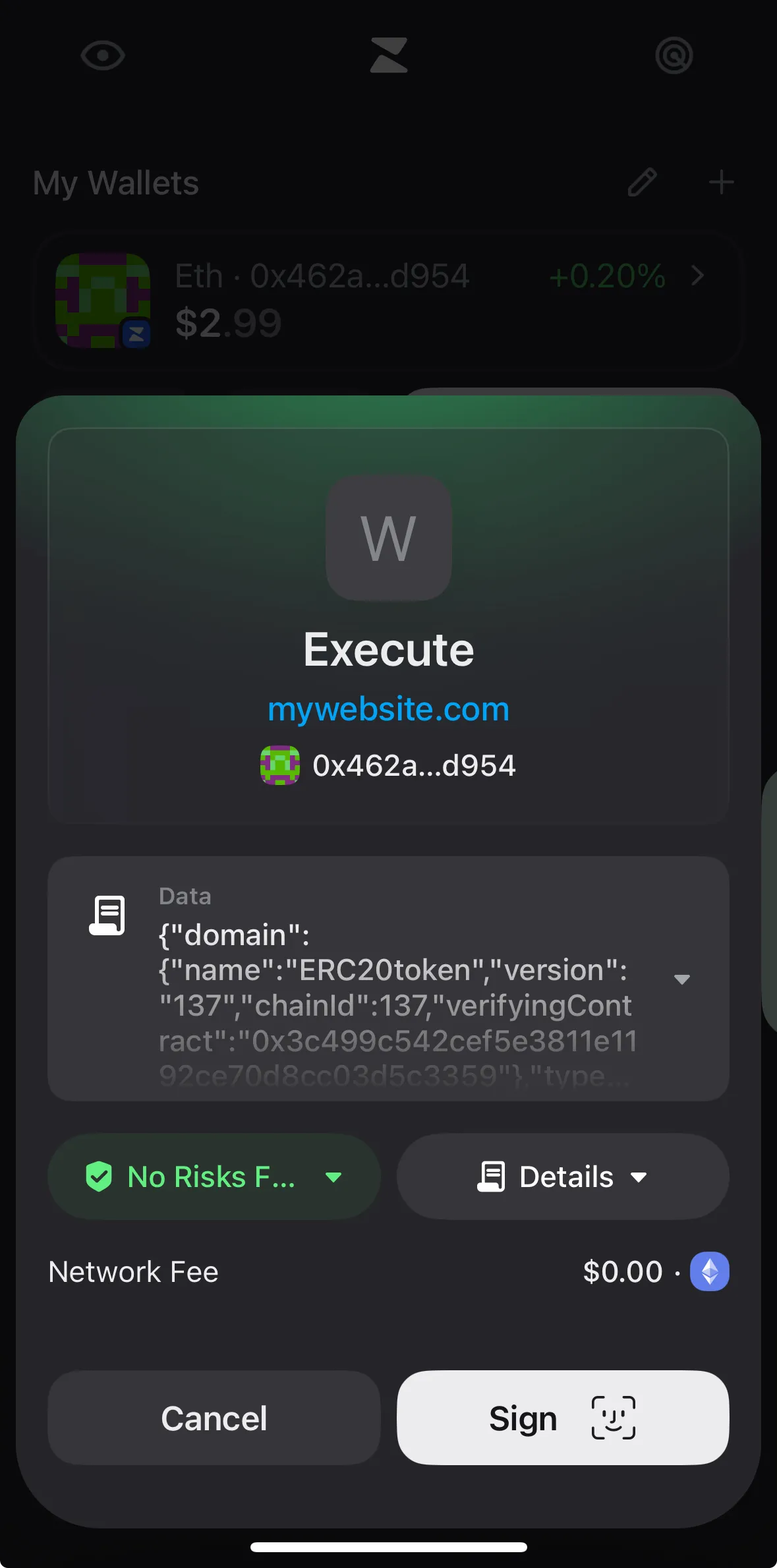The height and width of the screenshot is (1568, 777).
Task: Tap the Zerion logo at top
Action: tap(389, 55)
